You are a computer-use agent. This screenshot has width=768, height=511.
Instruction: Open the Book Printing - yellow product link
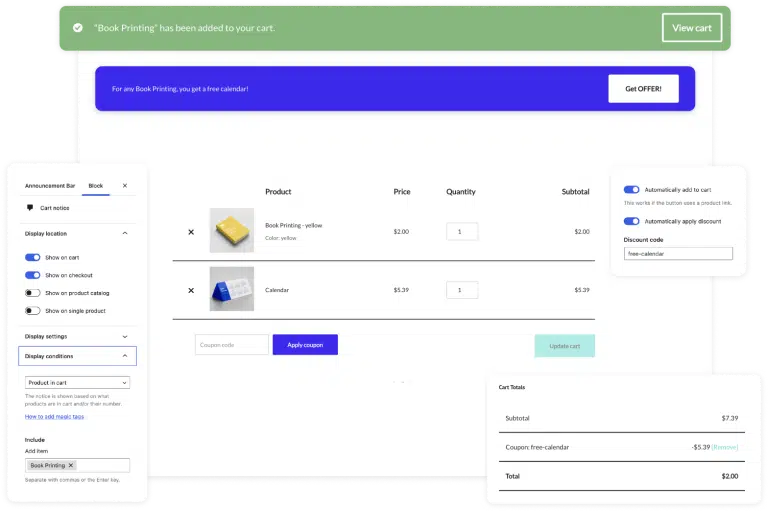click(x=293, y=225)
